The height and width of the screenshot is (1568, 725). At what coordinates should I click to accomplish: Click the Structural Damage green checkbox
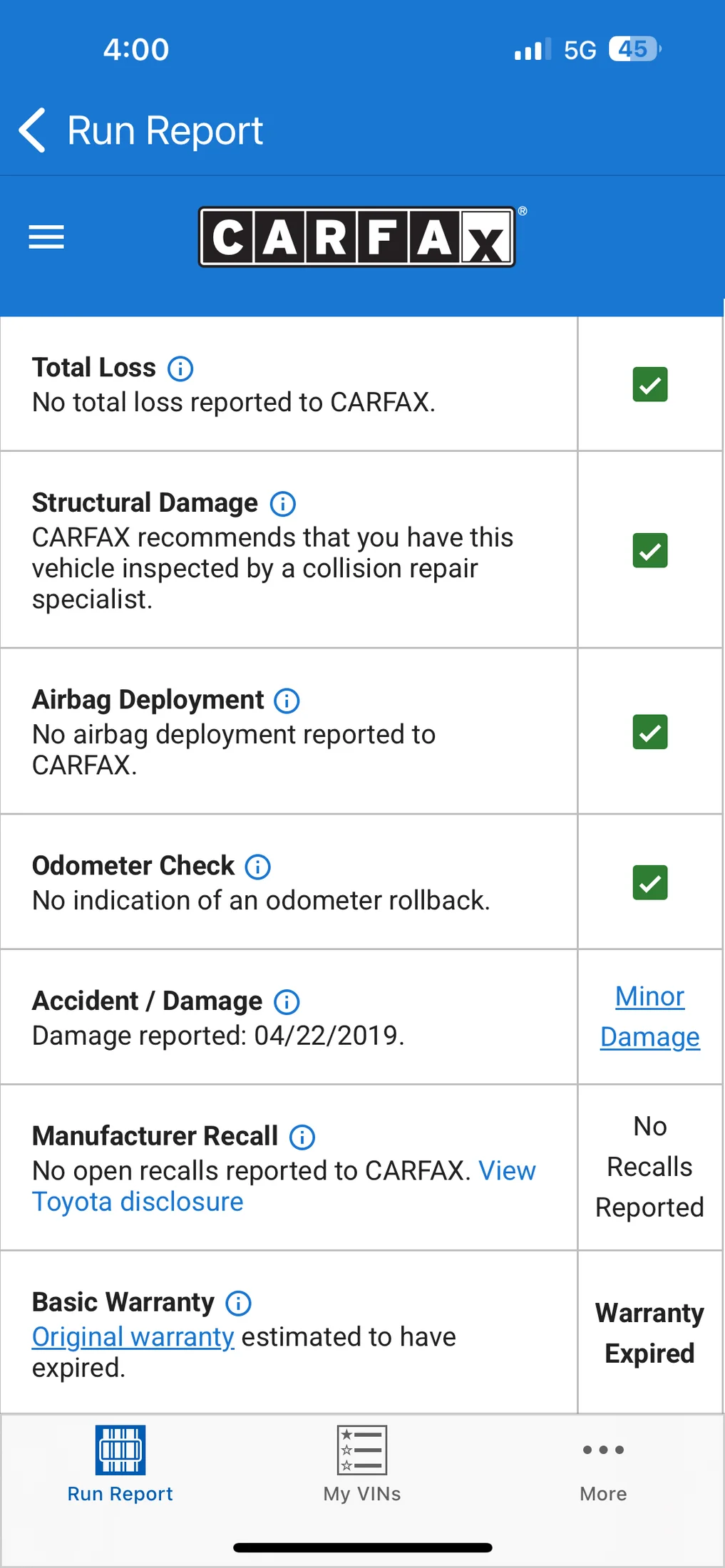point(650,550)
